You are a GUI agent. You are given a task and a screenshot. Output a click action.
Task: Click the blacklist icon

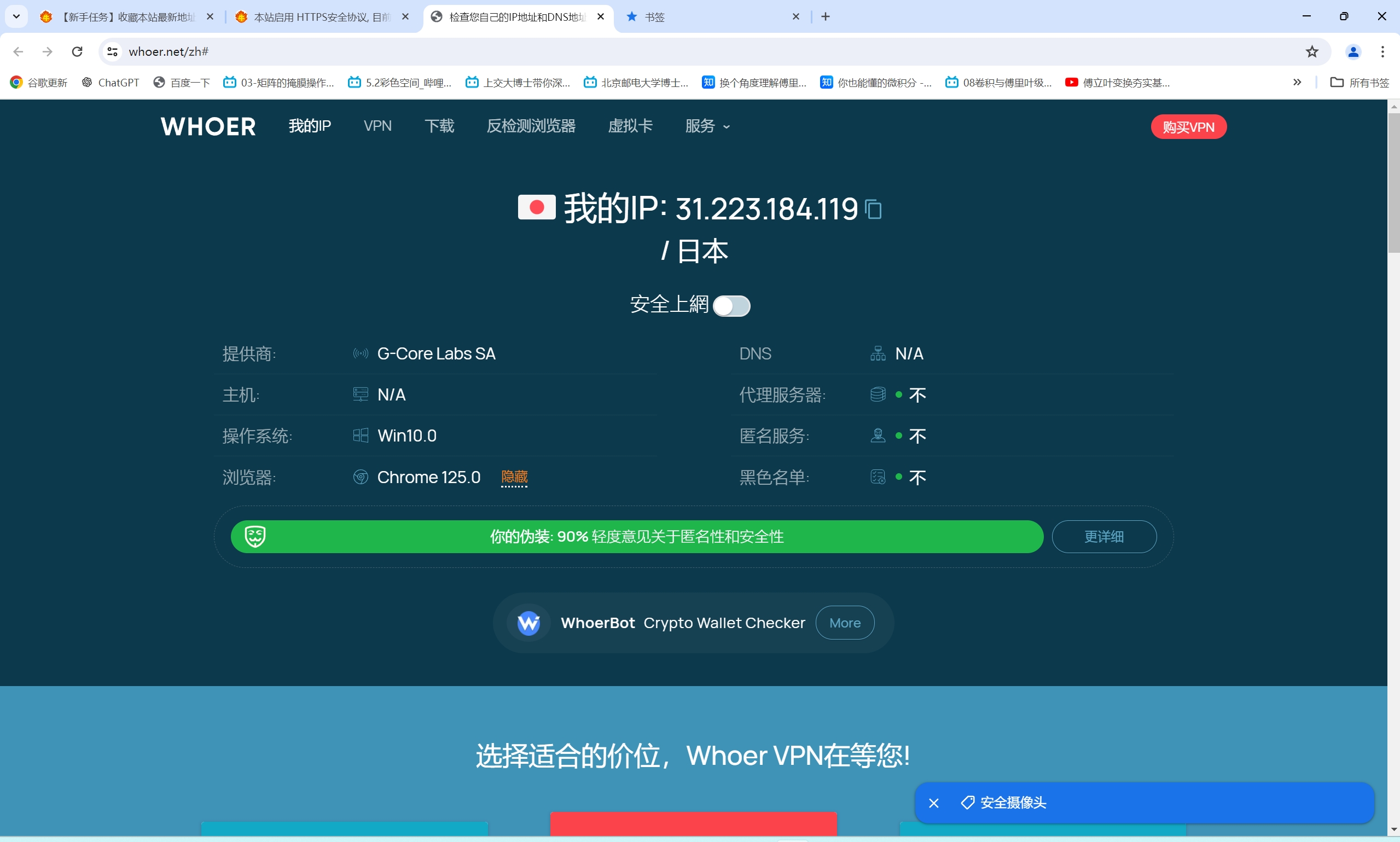878,477
